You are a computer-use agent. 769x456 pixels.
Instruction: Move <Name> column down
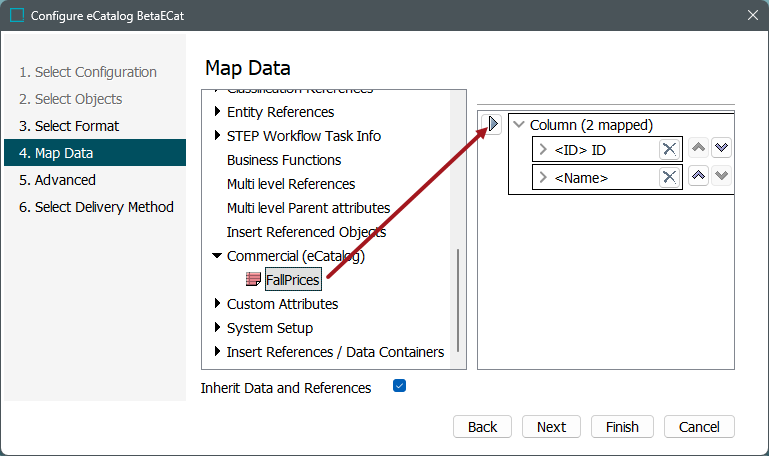721,176
